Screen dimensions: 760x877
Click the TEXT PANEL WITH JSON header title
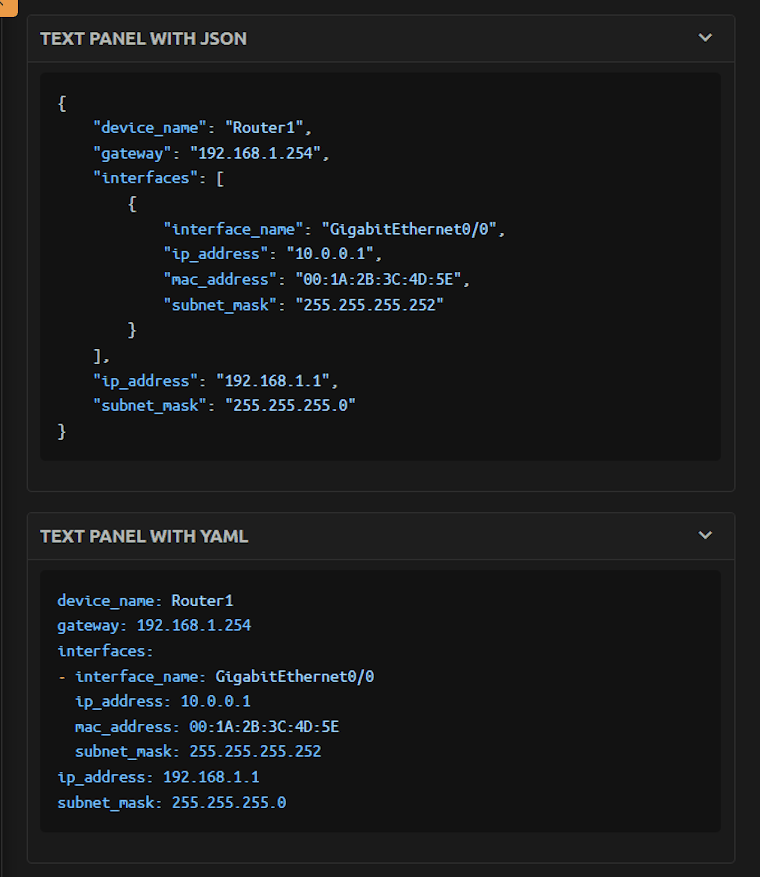[x=143, y=39]
